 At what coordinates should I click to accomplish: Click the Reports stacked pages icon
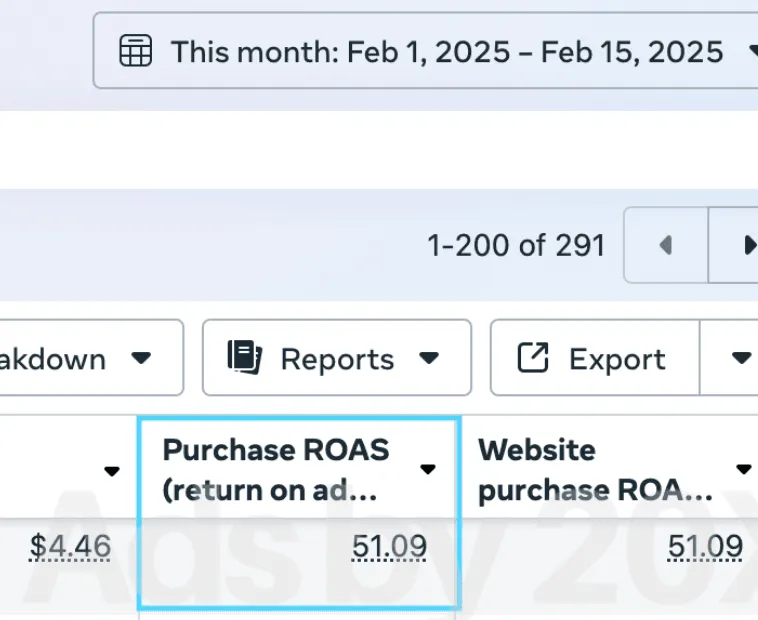point(245,358)
